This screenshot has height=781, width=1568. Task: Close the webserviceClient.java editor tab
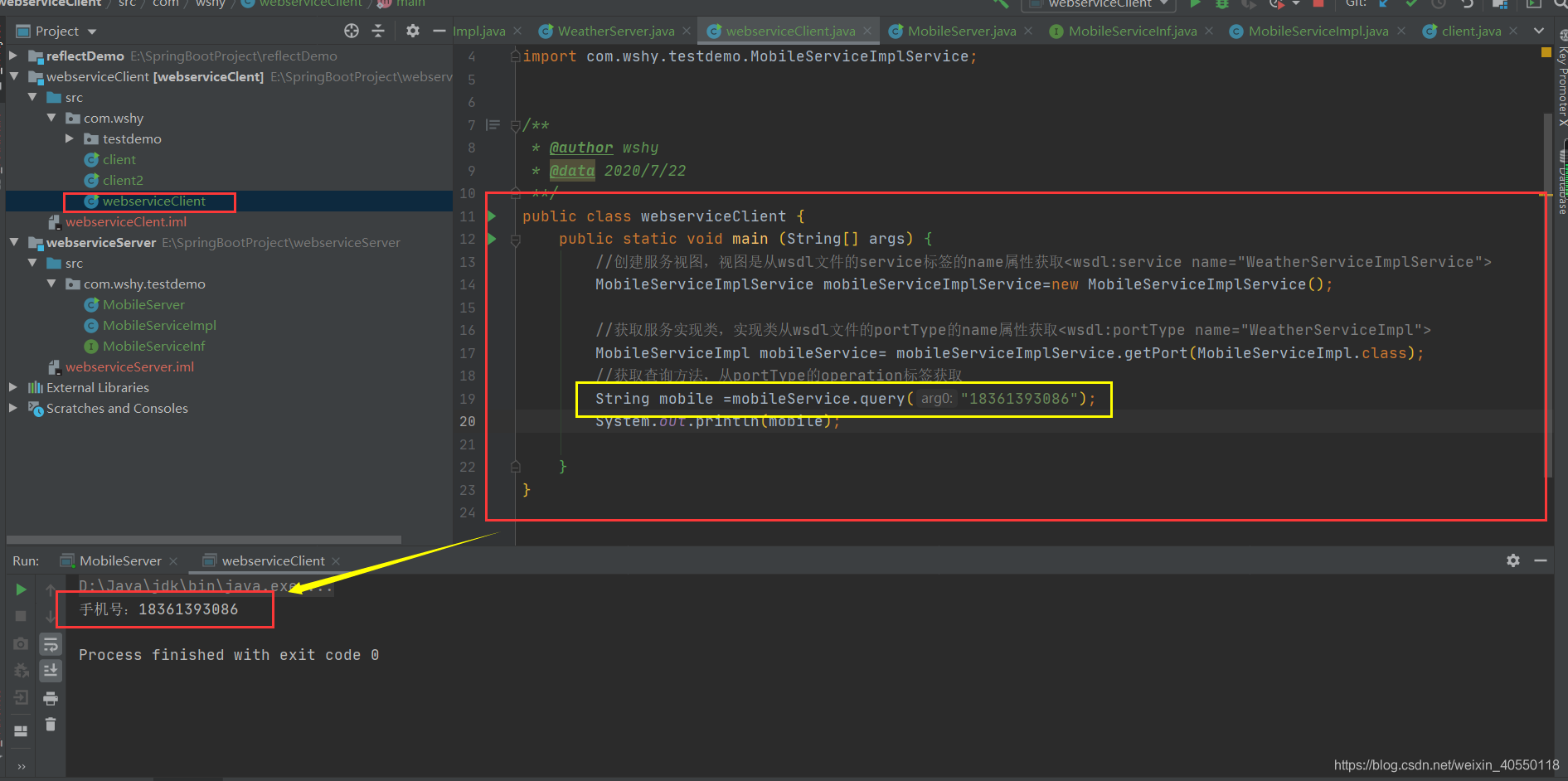point(867,31)
